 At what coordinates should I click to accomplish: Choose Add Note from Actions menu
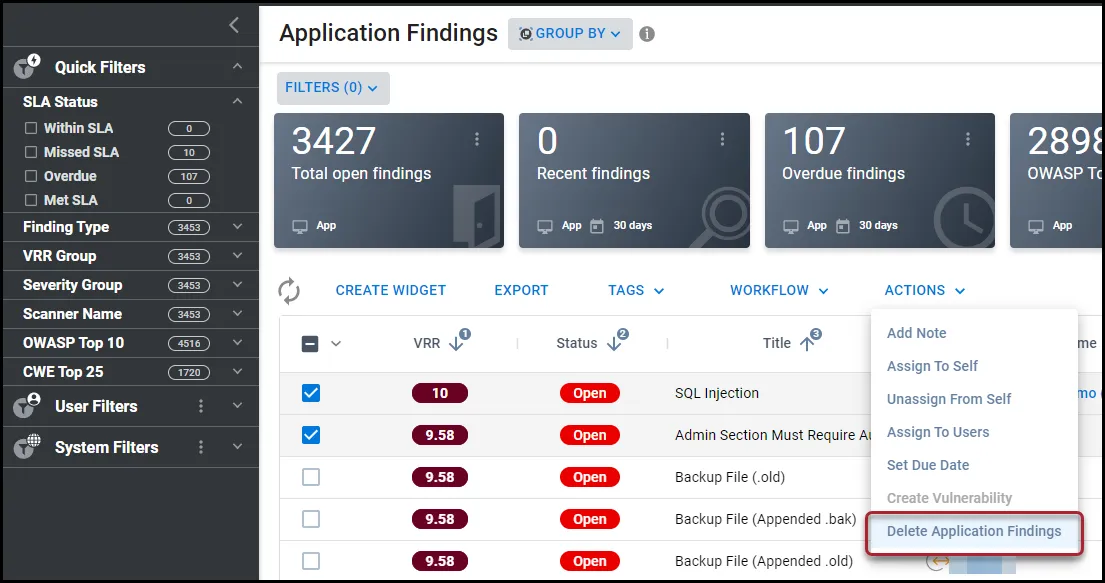click(x=916, y=333)
